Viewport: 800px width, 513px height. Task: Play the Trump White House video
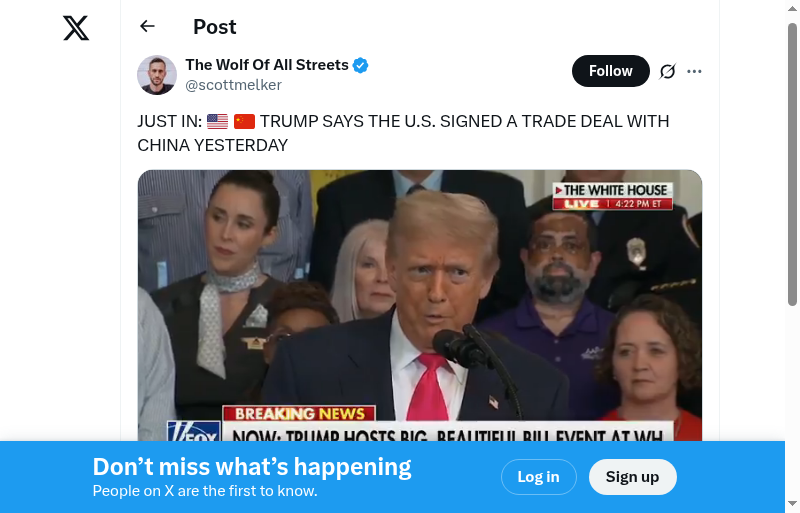[420, 305]
